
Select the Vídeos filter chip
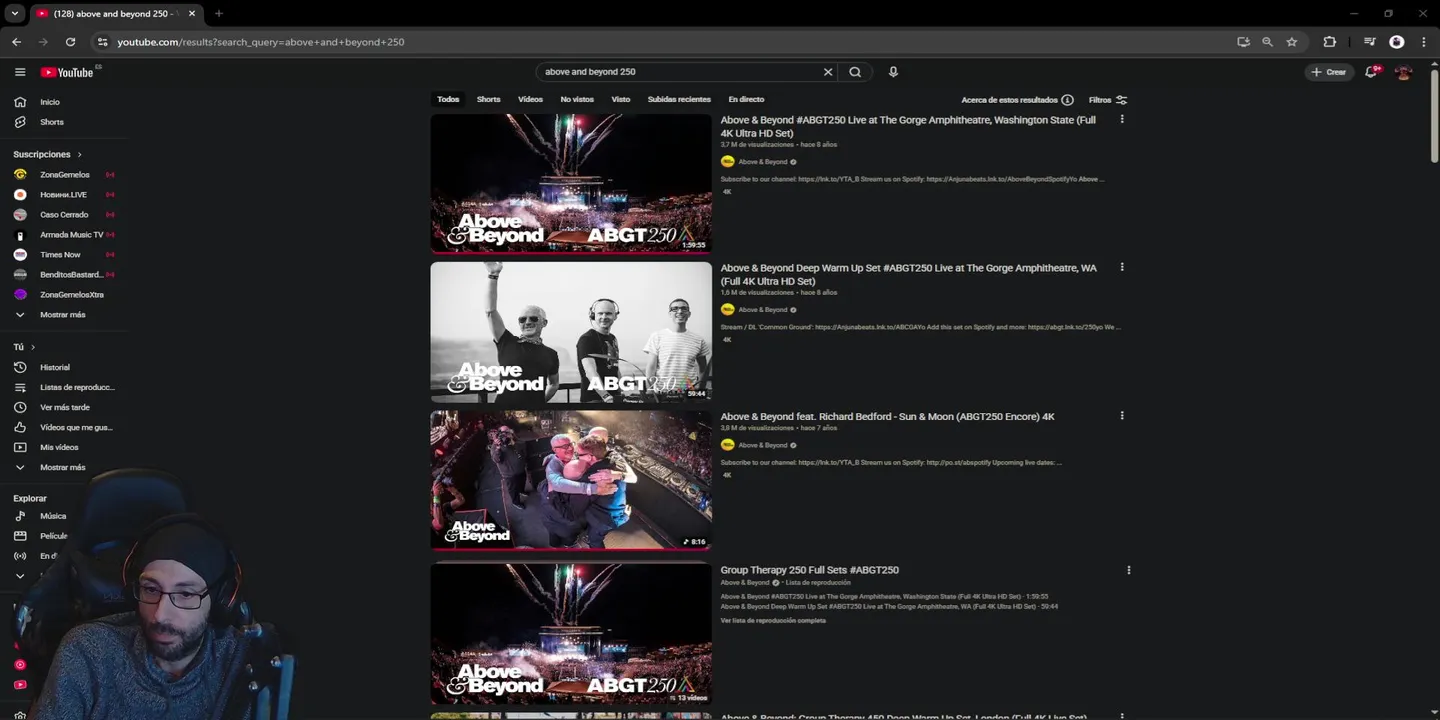pyautogui.click(x=530, y=99)
